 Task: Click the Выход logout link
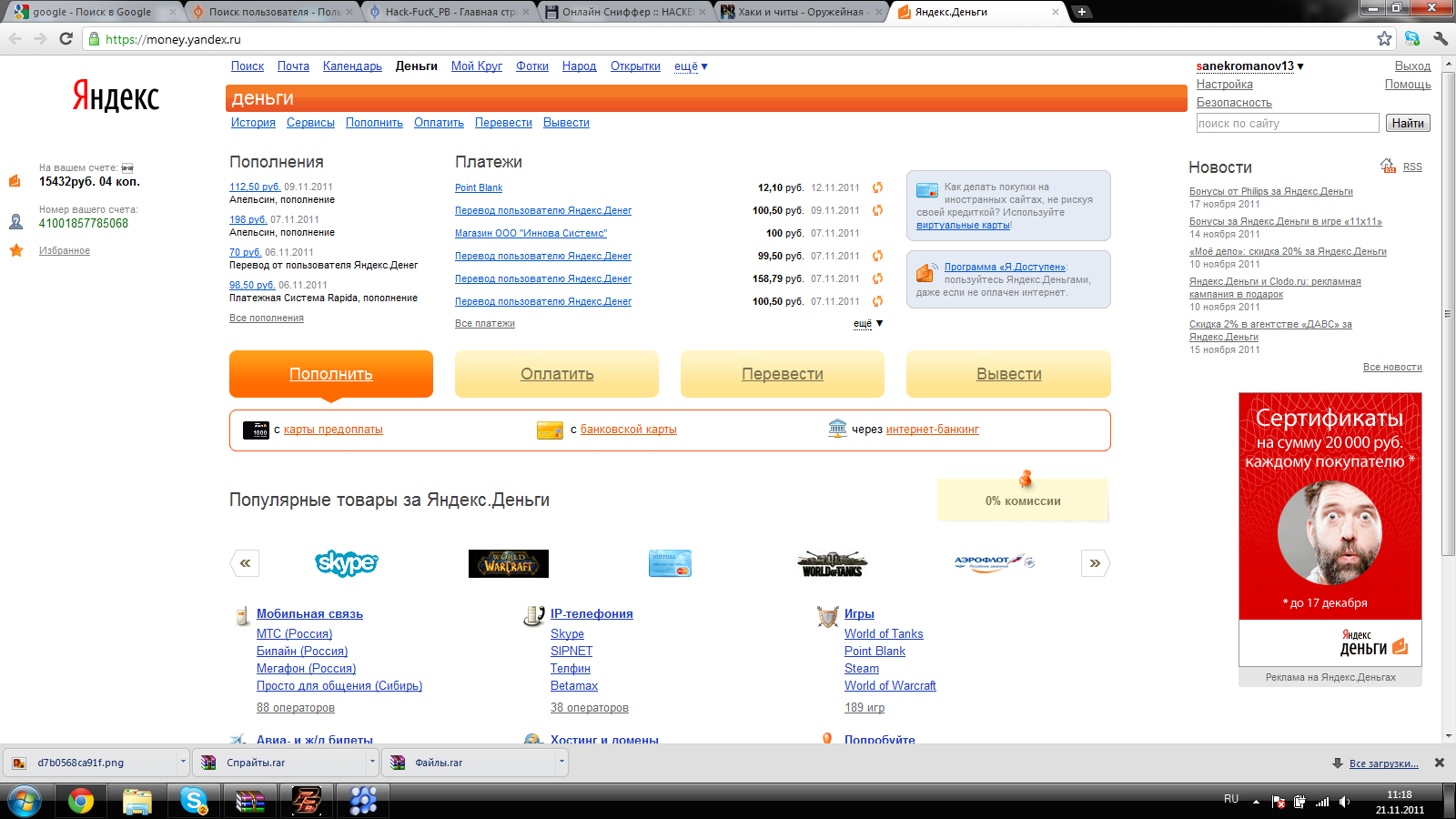(x=1412, y=66)
